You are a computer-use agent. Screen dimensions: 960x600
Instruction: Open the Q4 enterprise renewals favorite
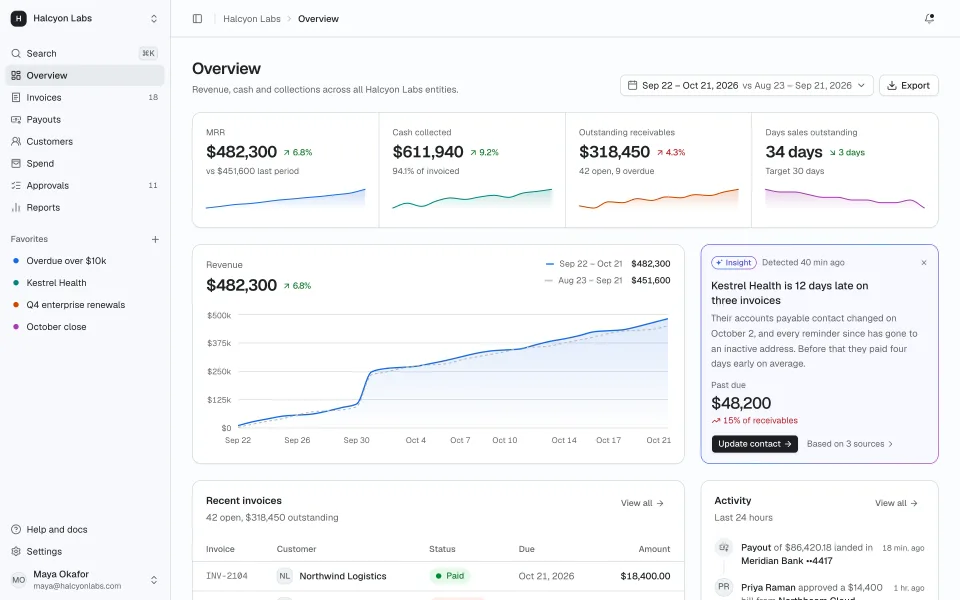tap(85, 305)
